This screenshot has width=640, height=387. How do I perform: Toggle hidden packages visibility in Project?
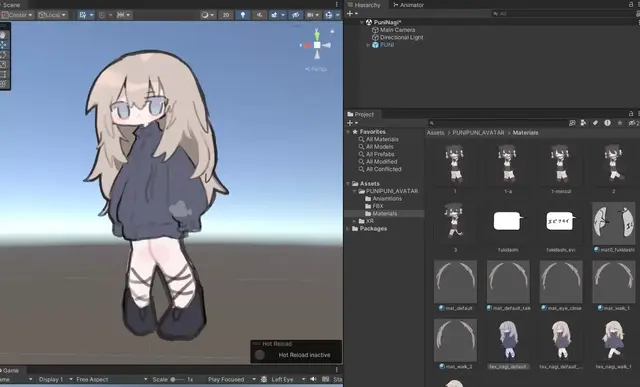click(634, 123)
